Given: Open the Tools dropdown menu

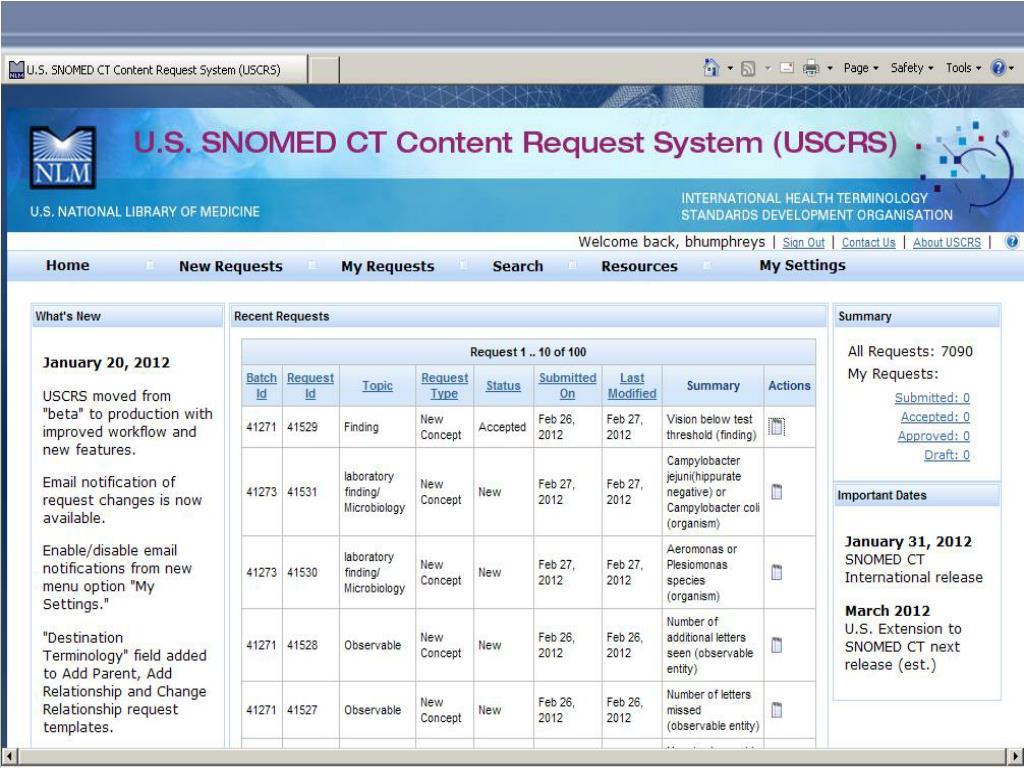Looking at the screenshot, I should [x=963, y=68].
